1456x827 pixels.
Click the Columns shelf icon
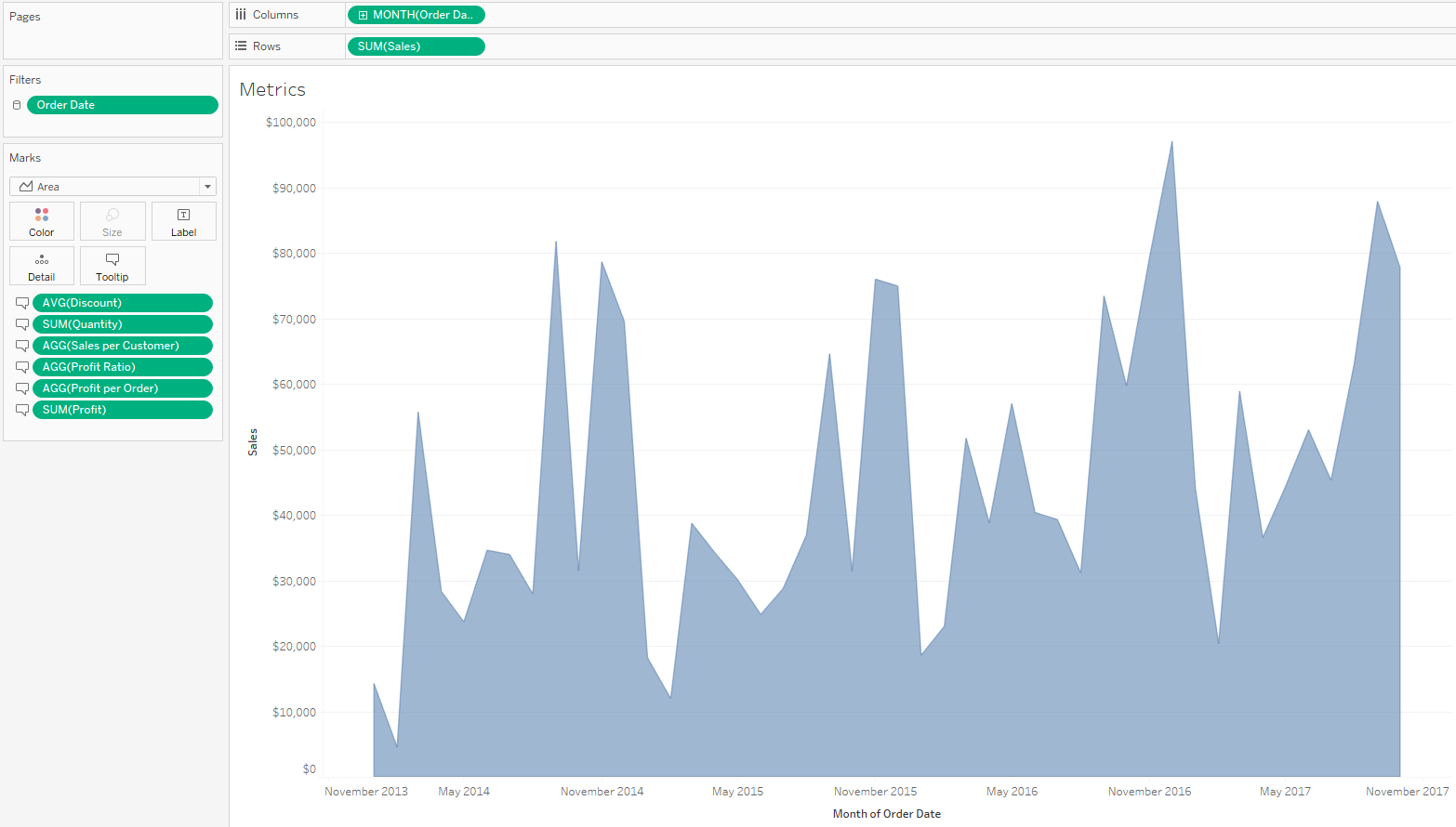tap(241, 15)
